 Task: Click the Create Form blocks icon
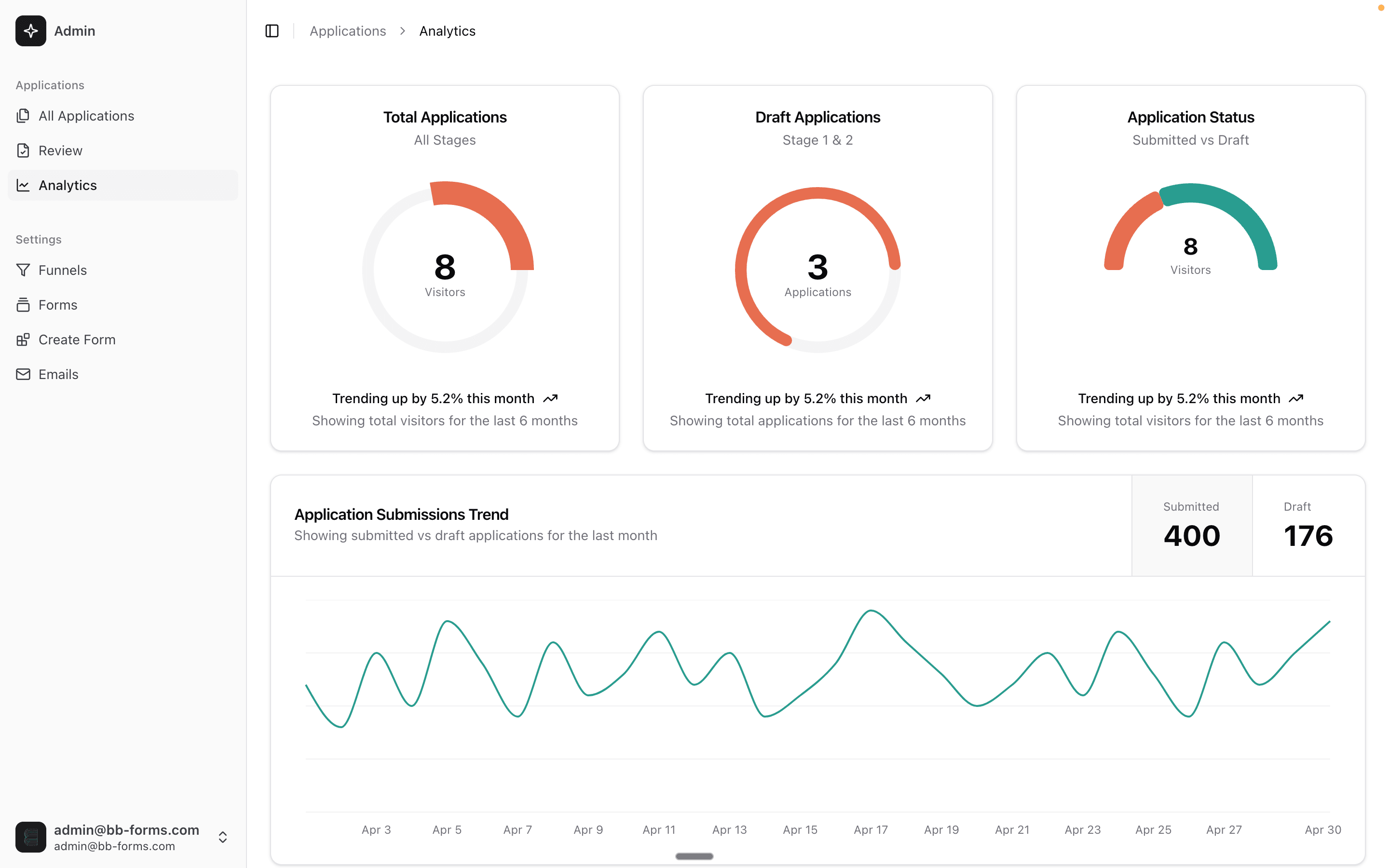pos(23,340)
